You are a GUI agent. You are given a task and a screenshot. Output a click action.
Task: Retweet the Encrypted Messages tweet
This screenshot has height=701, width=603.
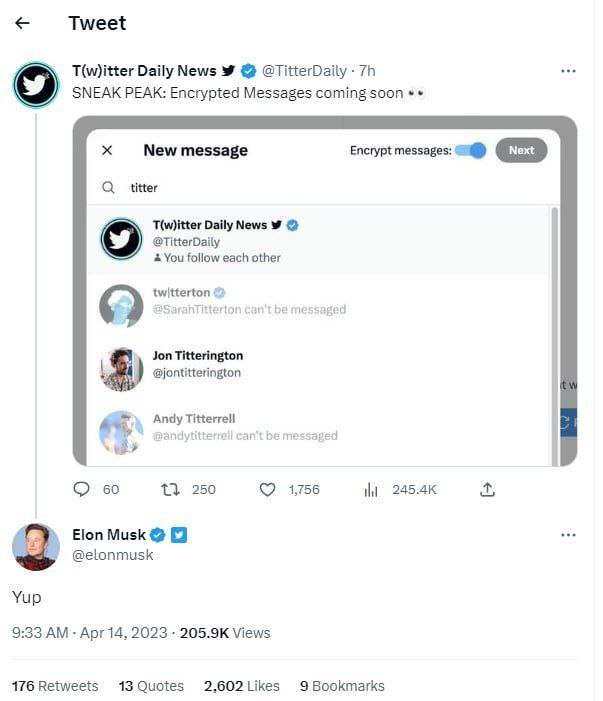coord(170,489)
